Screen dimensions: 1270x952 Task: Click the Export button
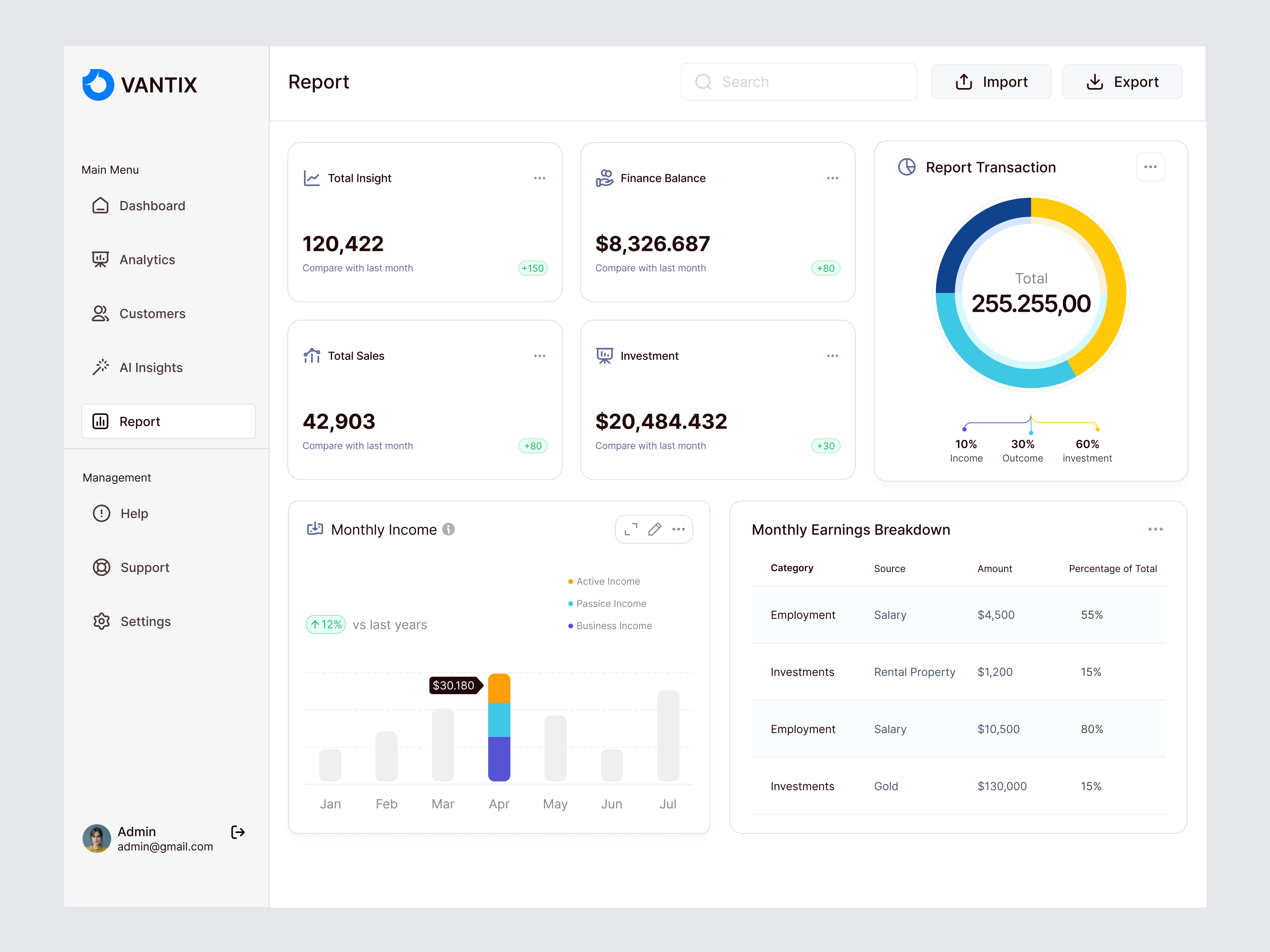(x=1122, y=81)
